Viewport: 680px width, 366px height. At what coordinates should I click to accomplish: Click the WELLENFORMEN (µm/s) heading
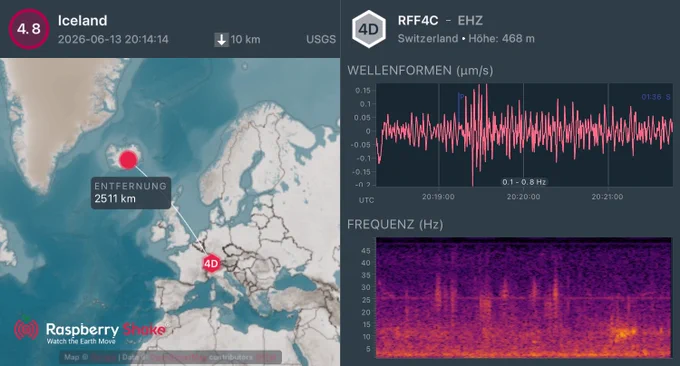420,70
